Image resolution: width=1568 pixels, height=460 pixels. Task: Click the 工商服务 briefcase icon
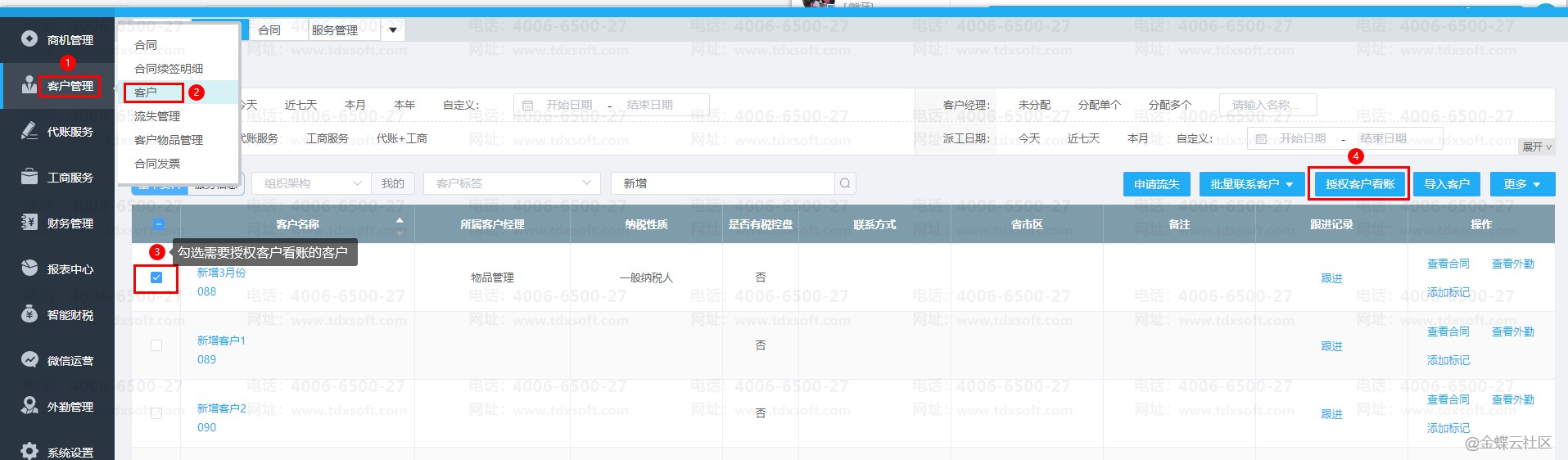(x=29, y=177)
